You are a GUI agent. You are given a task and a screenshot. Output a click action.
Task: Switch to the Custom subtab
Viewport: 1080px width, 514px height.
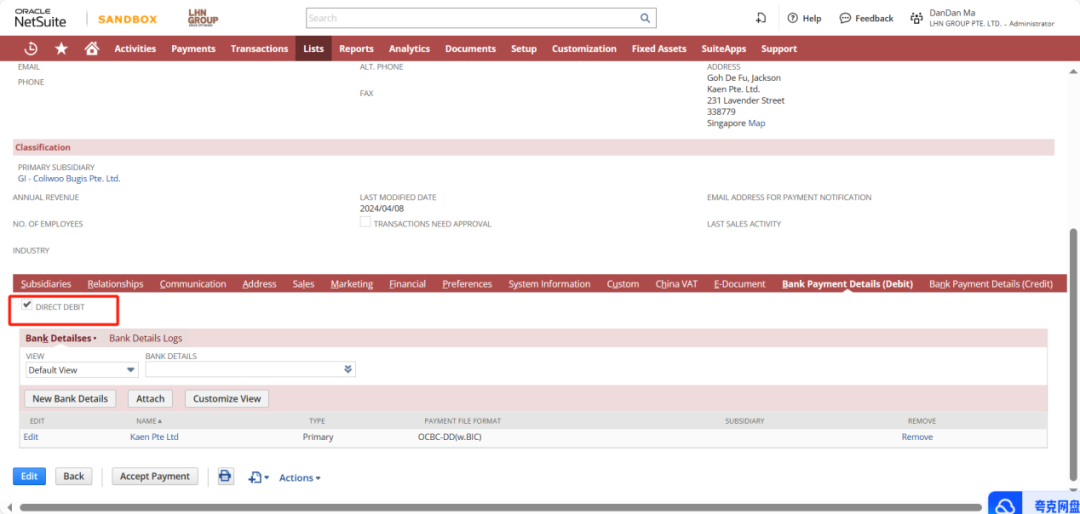coord(623,284)
